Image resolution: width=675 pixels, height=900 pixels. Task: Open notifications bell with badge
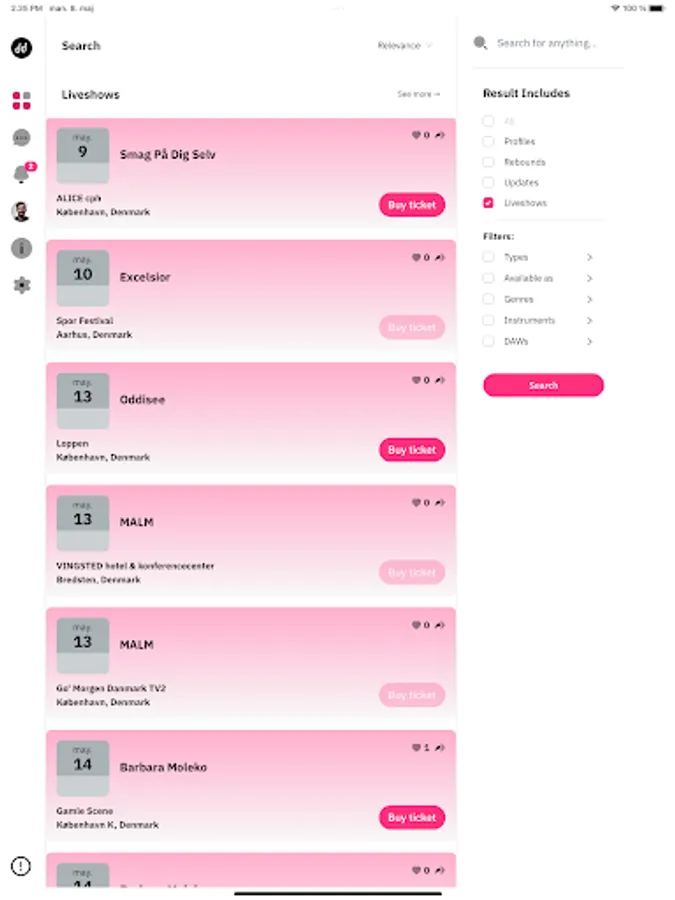coord(21,175)
